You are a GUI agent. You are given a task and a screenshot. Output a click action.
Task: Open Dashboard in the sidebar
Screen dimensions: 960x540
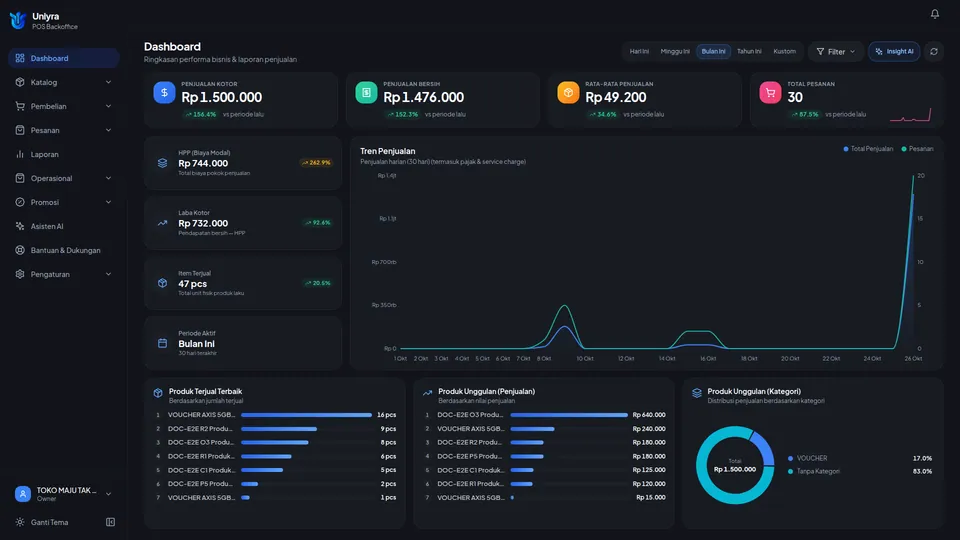click(x=64, y=58)
